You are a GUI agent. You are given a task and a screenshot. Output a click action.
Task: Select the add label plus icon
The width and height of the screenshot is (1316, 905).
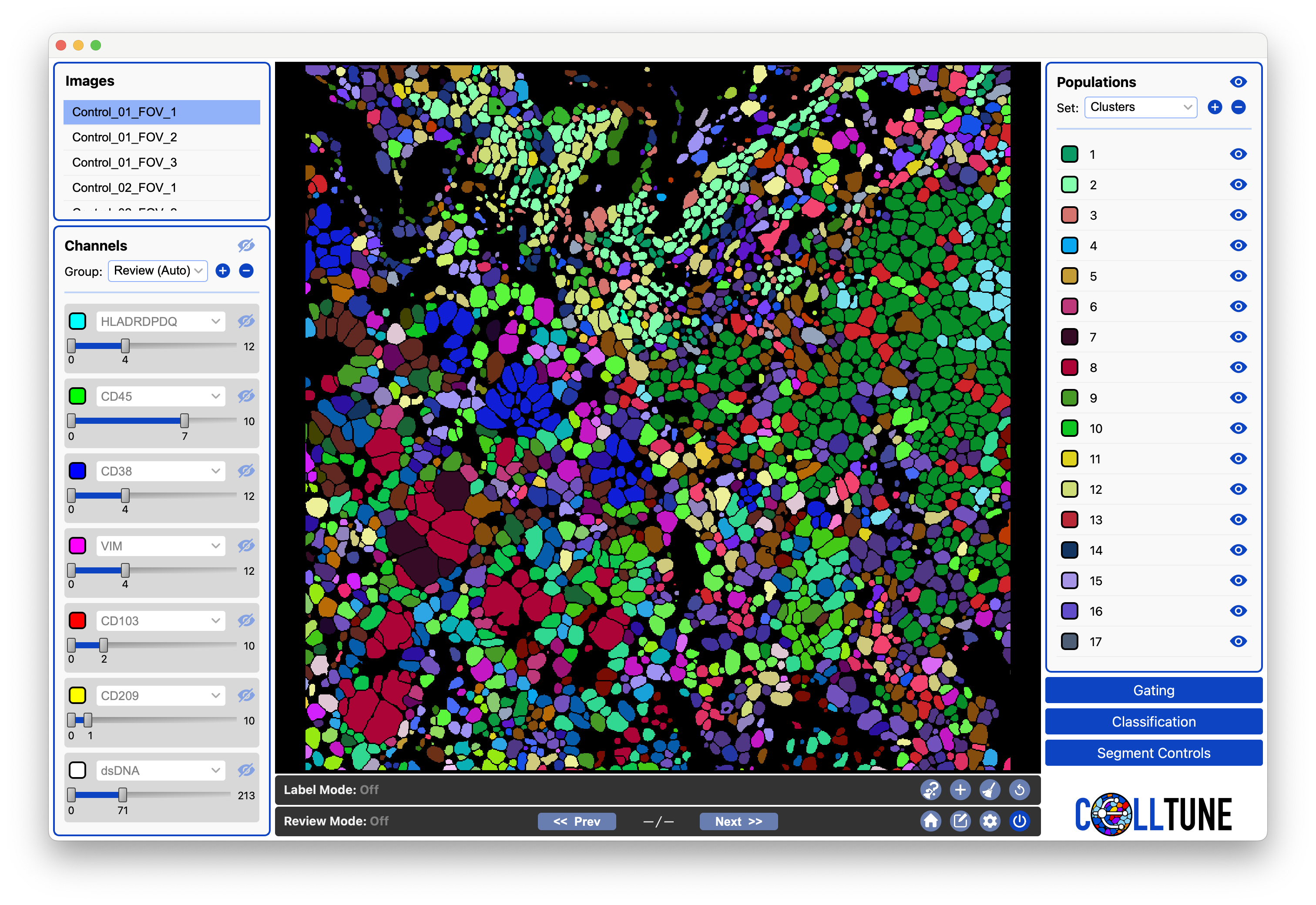point(960,789)
